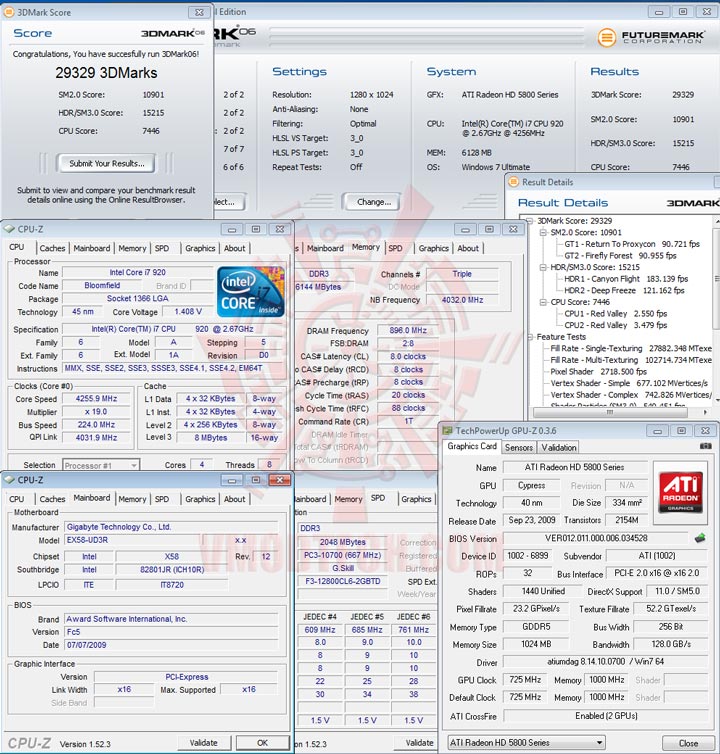720x754 pixels.
Task: Collapse the SM2.0 Score tree node
Action: click(543, 232)
